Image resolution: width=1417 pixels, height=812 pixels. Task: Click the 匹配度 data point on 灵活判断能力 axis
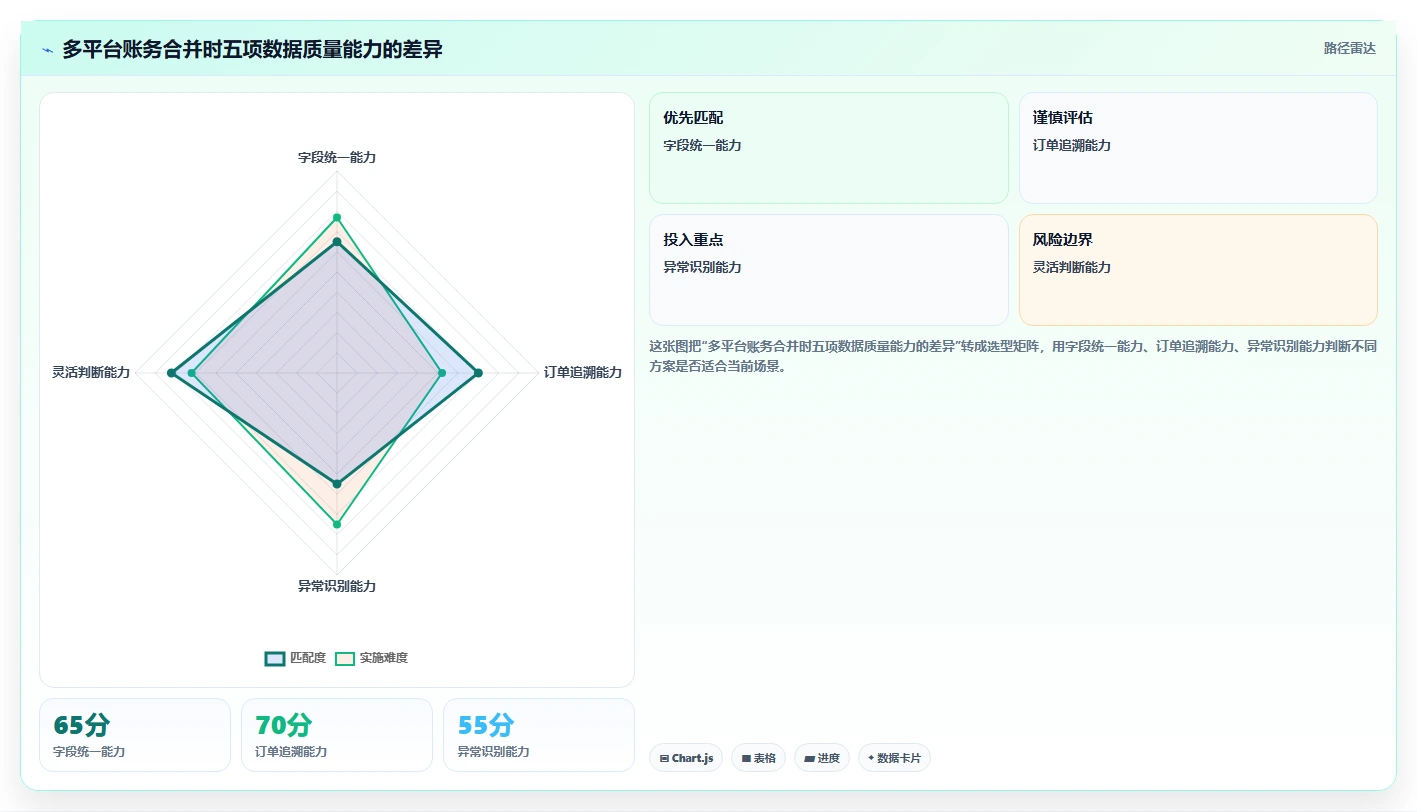[x=171, y=373]
